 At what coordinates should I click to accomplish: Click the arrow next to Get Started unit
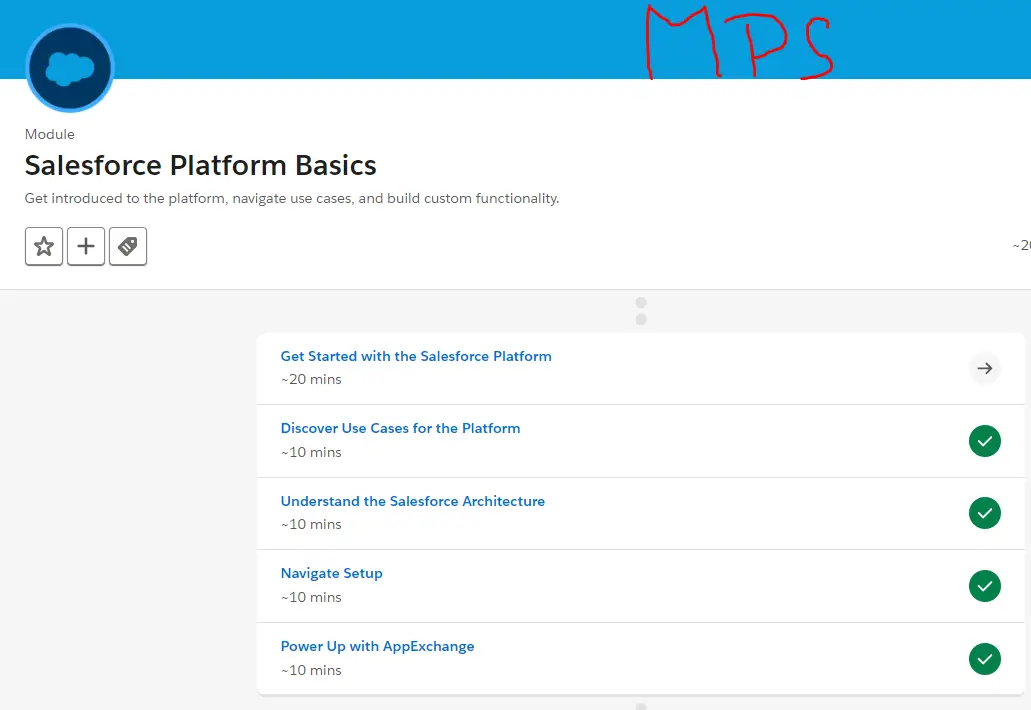(x=985, y=368)
